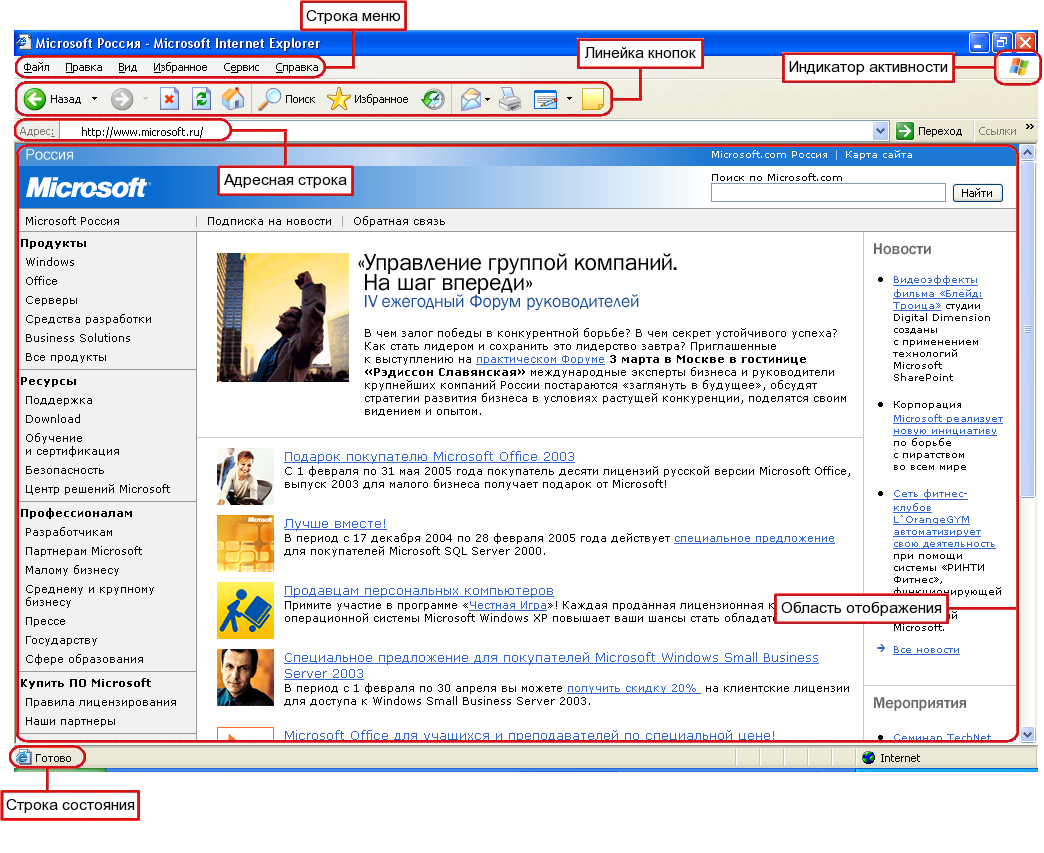Click the scrollbar down arrow
This screenshot has width=1044, height=853.
pos(1028,734)
